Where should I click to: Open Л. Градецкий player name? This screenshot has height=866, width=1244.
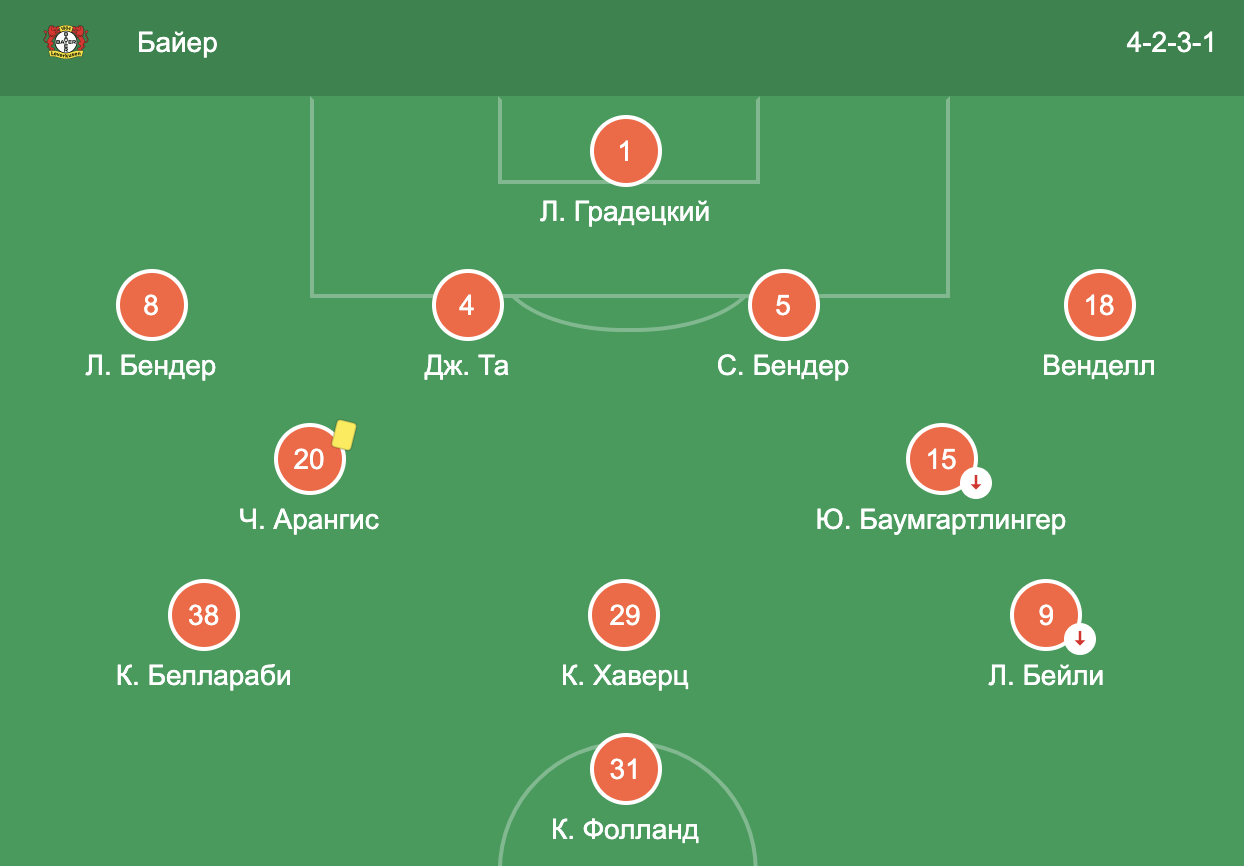625,212
